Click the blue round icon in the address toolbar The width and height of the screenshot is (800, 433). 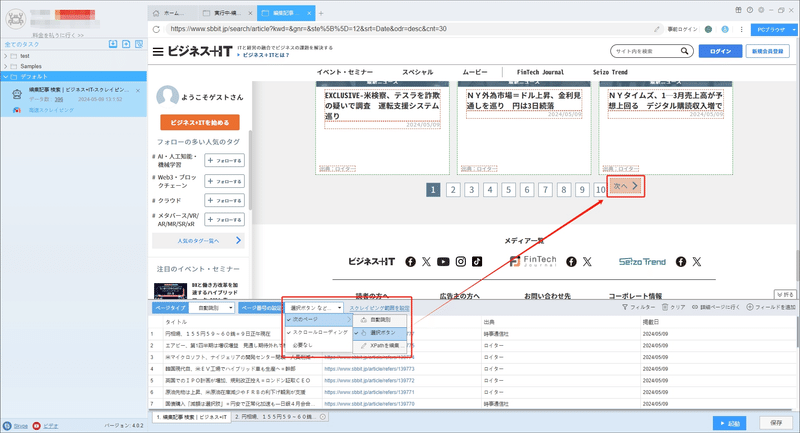pos(725,29)
